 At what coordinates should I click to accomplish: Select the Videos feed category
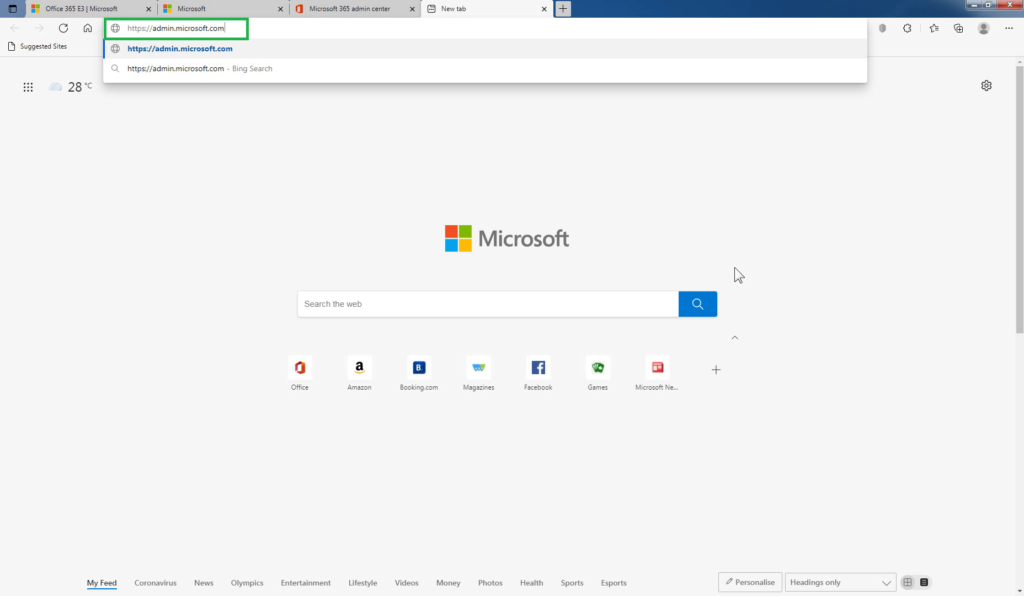tap(406, 583)
